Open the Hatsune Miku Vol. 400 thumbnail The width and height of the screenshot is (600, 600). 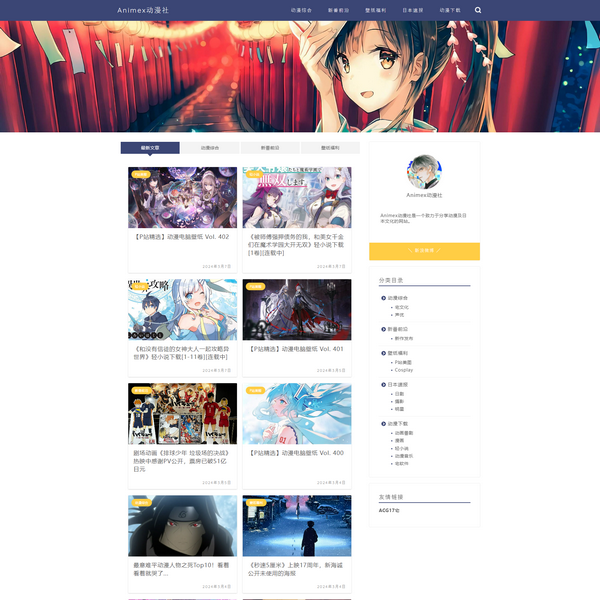tap(296, 413)
